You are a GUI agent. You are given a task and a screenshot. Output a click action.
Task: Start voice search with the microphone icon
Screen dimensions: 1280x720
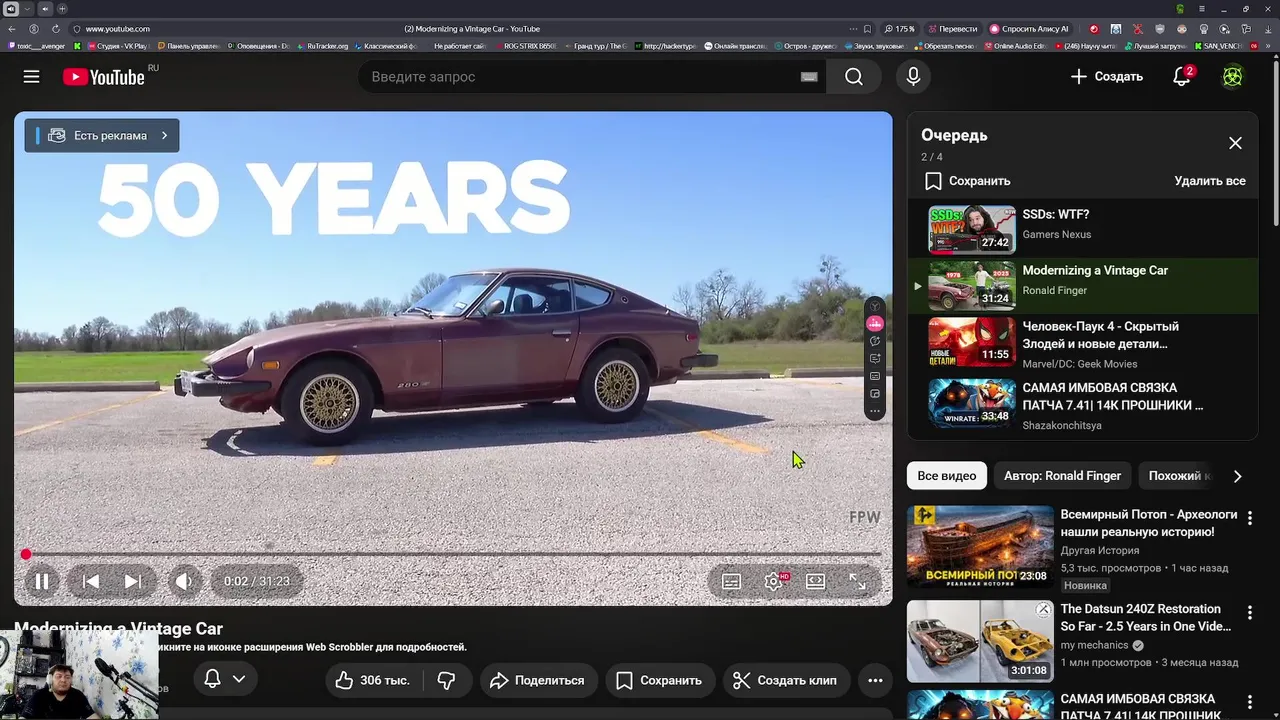[913, 77]
